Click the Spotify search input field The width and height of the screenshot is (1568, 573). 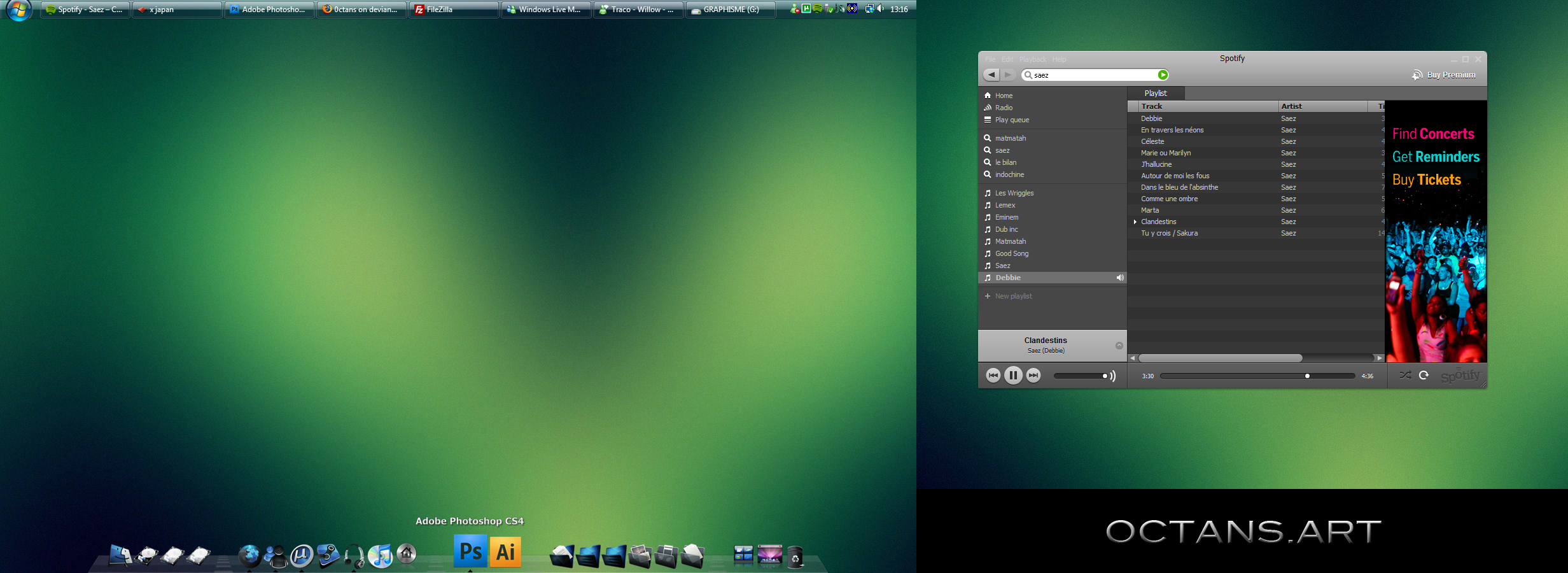pos(1094,75)
